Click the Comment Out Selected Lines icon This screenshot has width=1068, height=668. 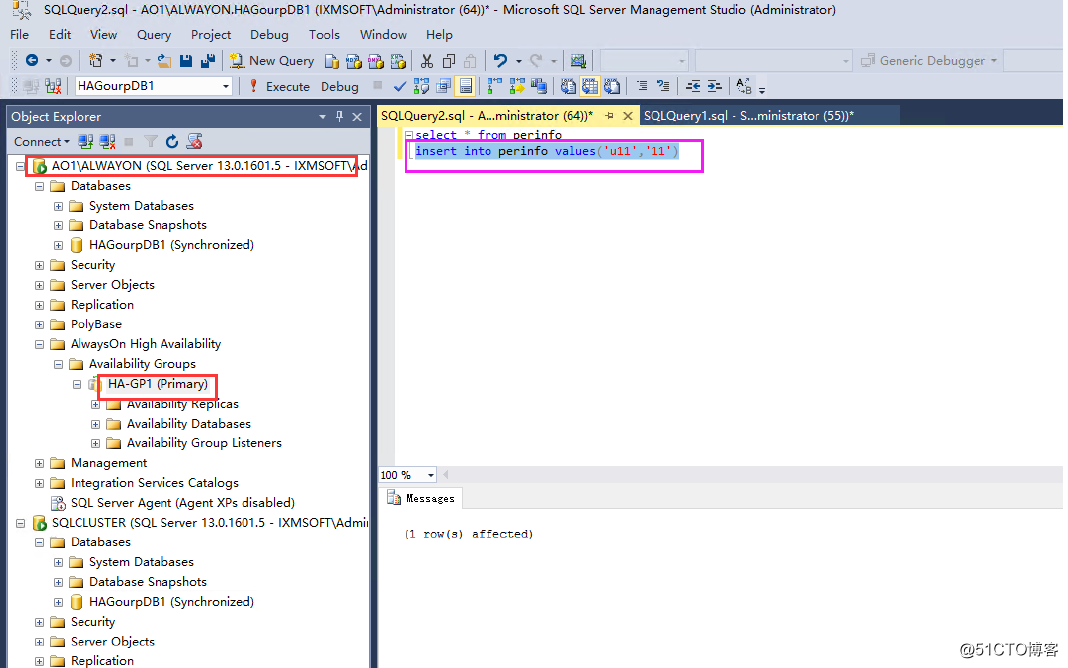[x=642, y=86]
